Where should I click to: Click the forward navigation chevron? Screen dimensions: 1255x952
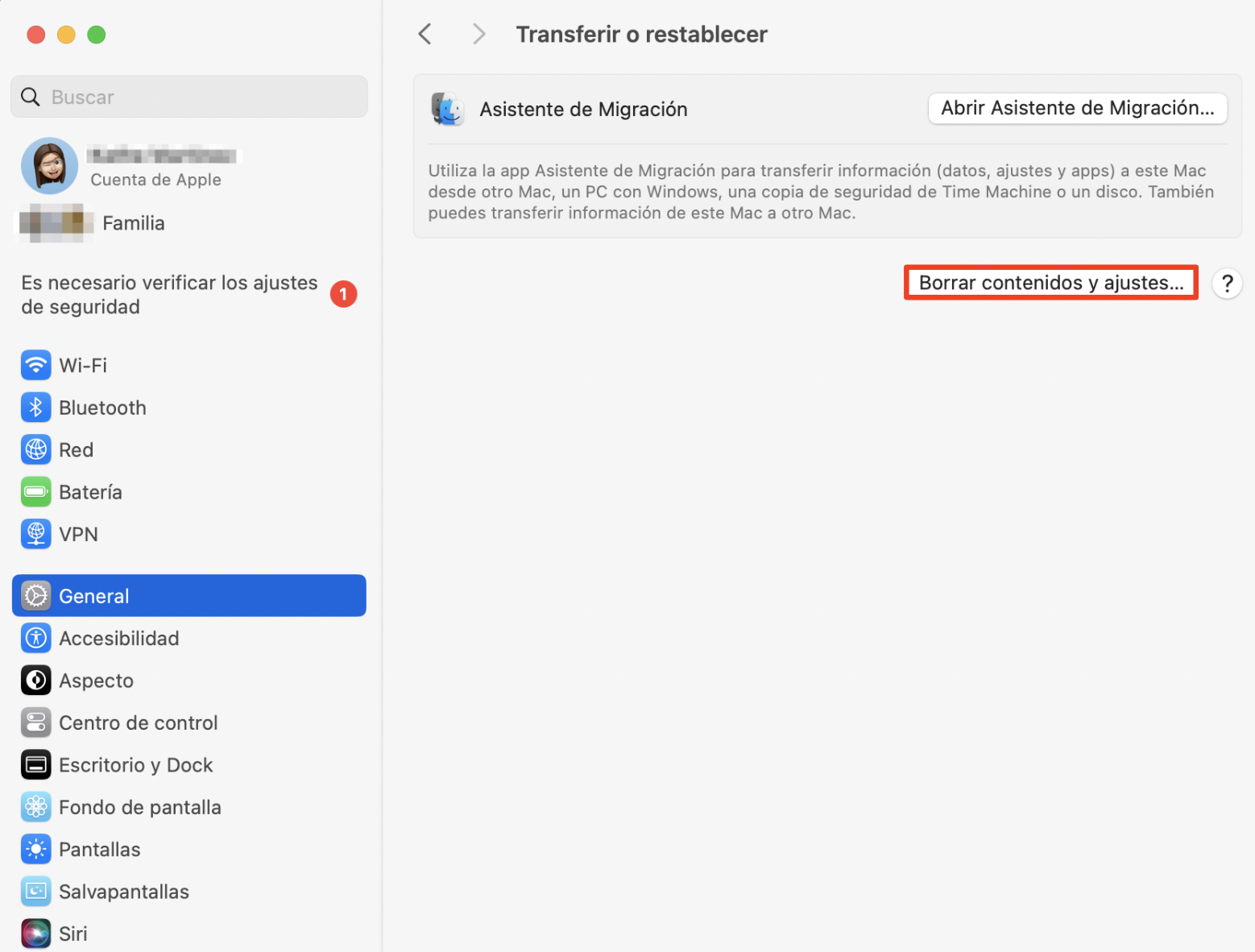click(478, 33)
